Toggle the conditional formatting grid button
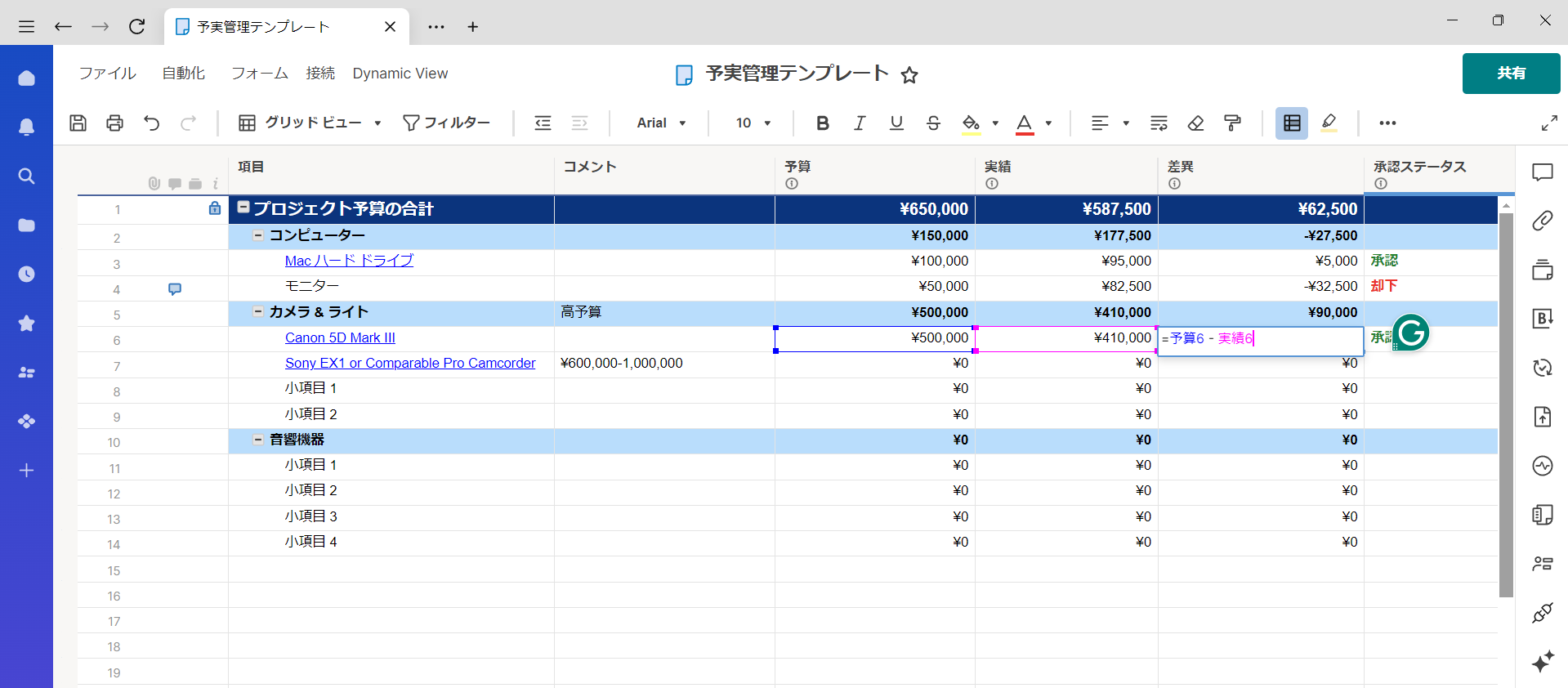The height and width of the screenshot is (688, 1568). [1292, 123]
